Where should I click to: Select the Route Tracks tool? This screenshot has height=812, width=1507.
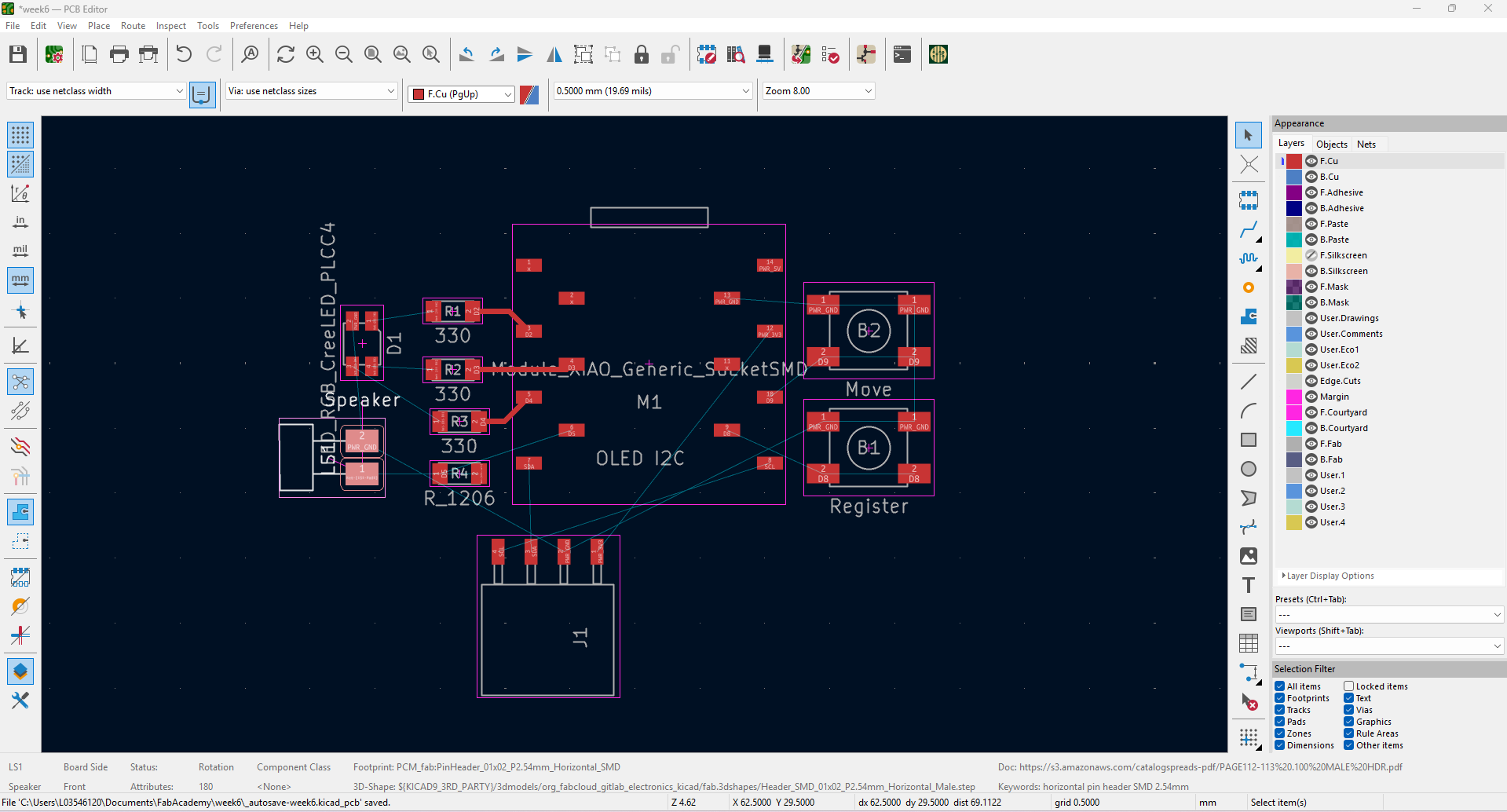[x=1248, y=230]
